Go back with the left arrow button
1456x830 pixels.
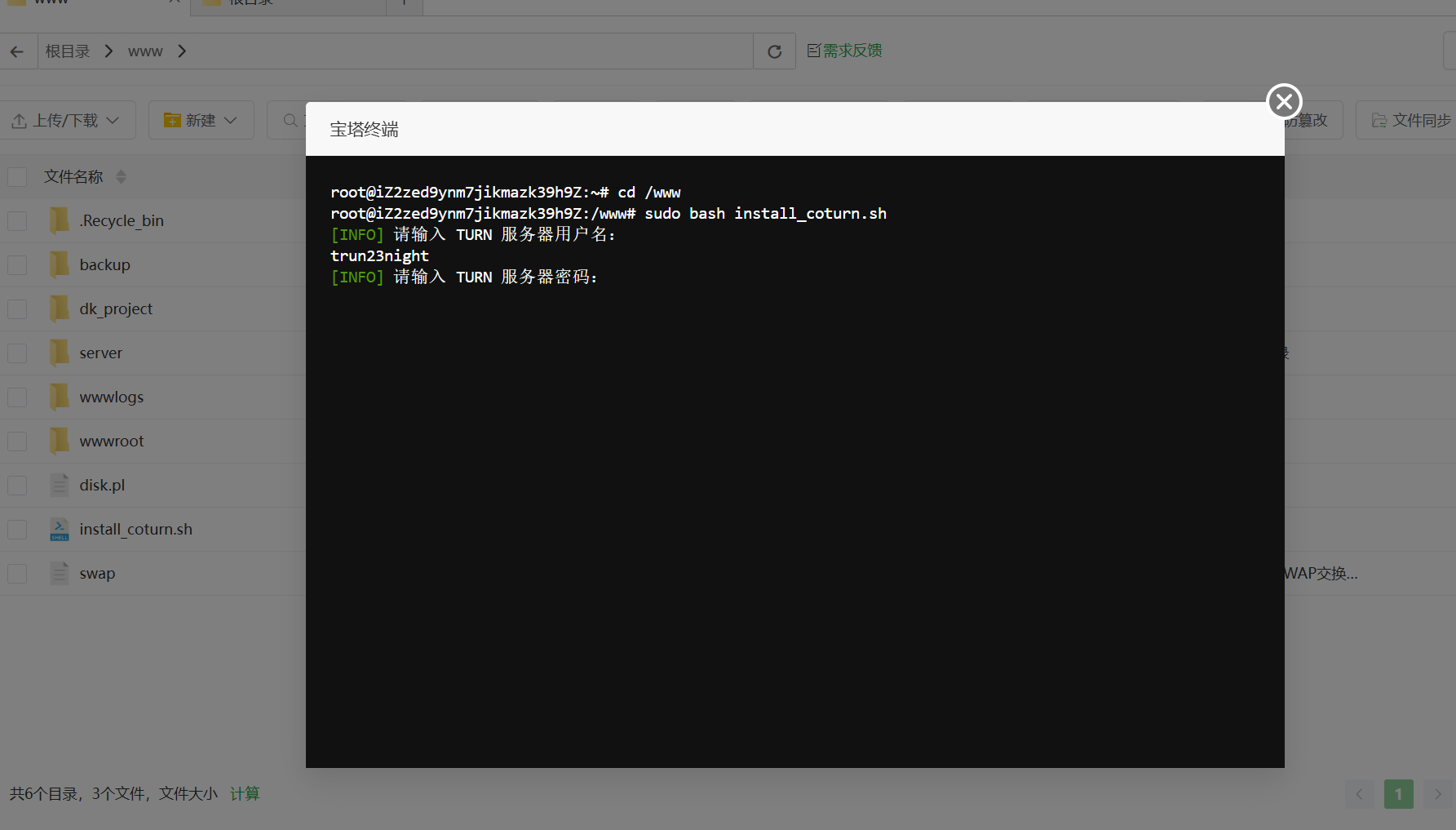tap(17, 51)
